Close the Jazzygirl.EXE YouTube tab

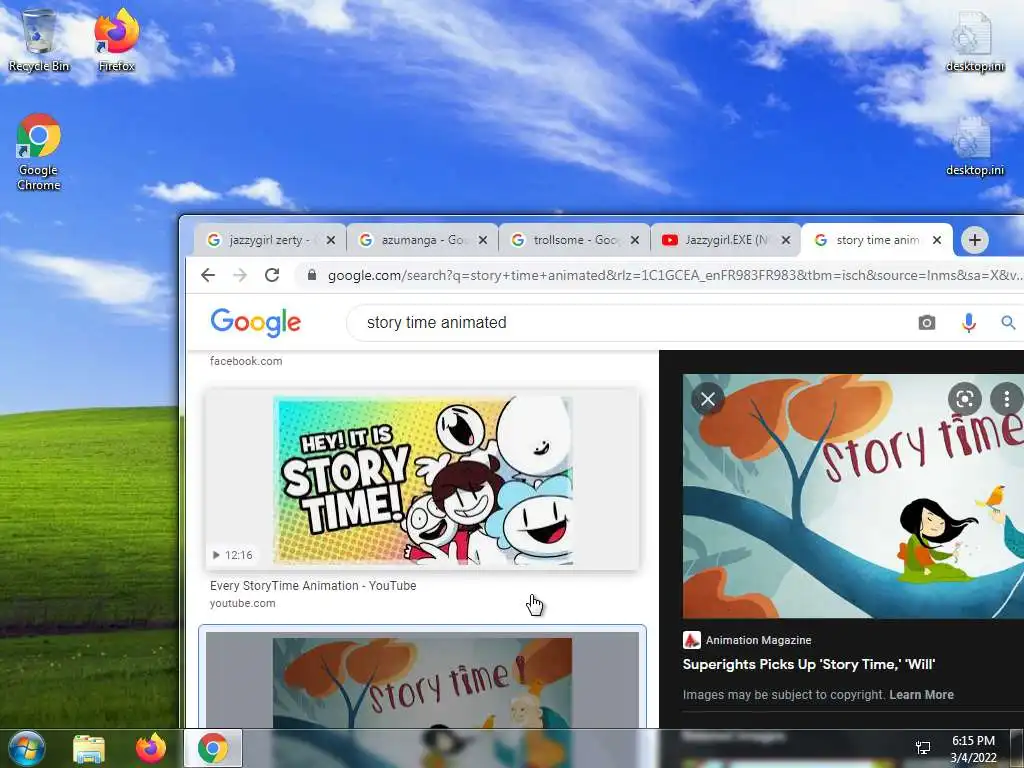786,240
